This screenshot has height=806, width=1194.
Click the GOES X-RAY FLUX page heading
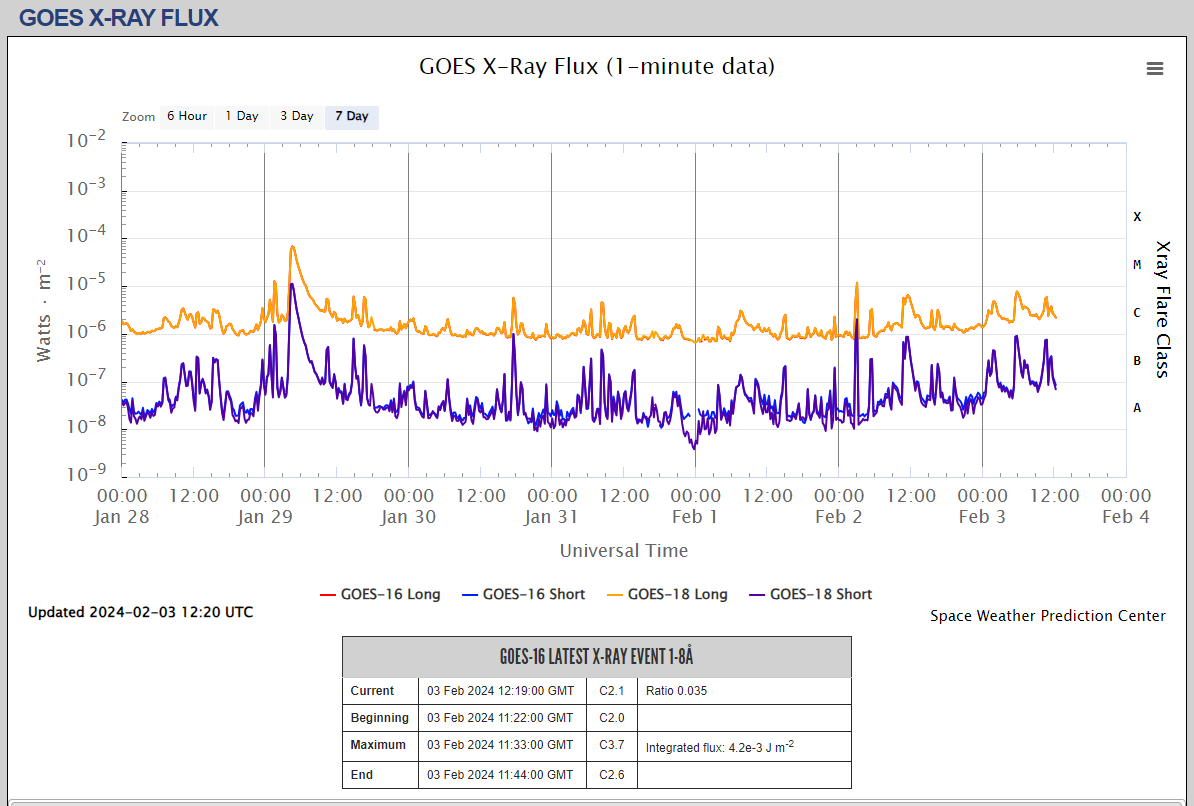point(119,18)
